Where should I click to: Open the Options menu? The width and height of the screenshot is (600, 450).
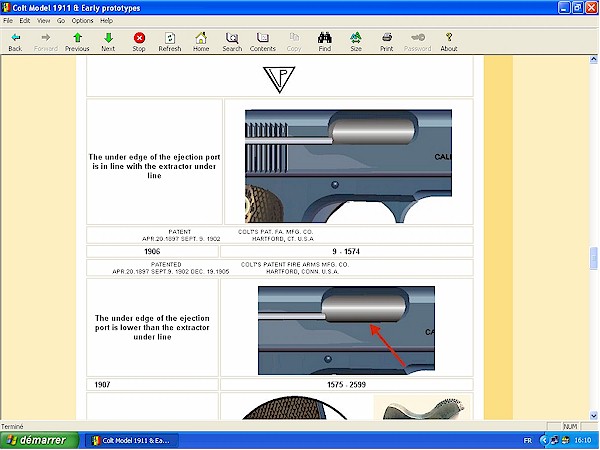pyautogui.click(x=82, y=21)
